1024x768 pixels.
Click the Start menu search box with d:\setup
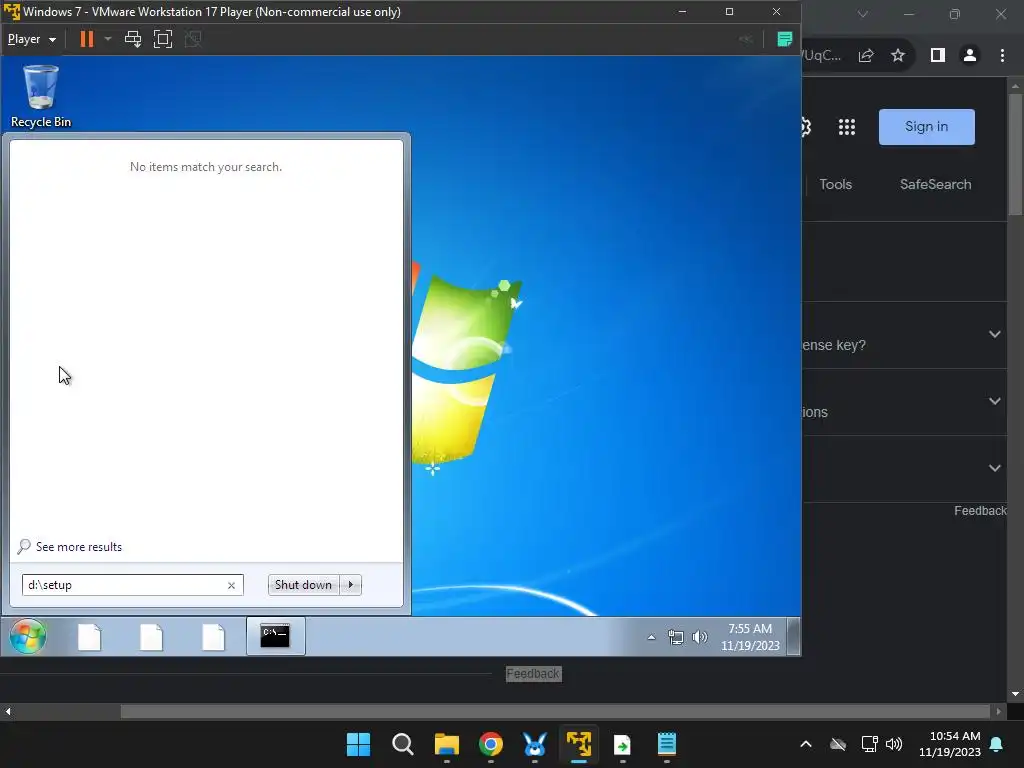click(x=133, y=585)
